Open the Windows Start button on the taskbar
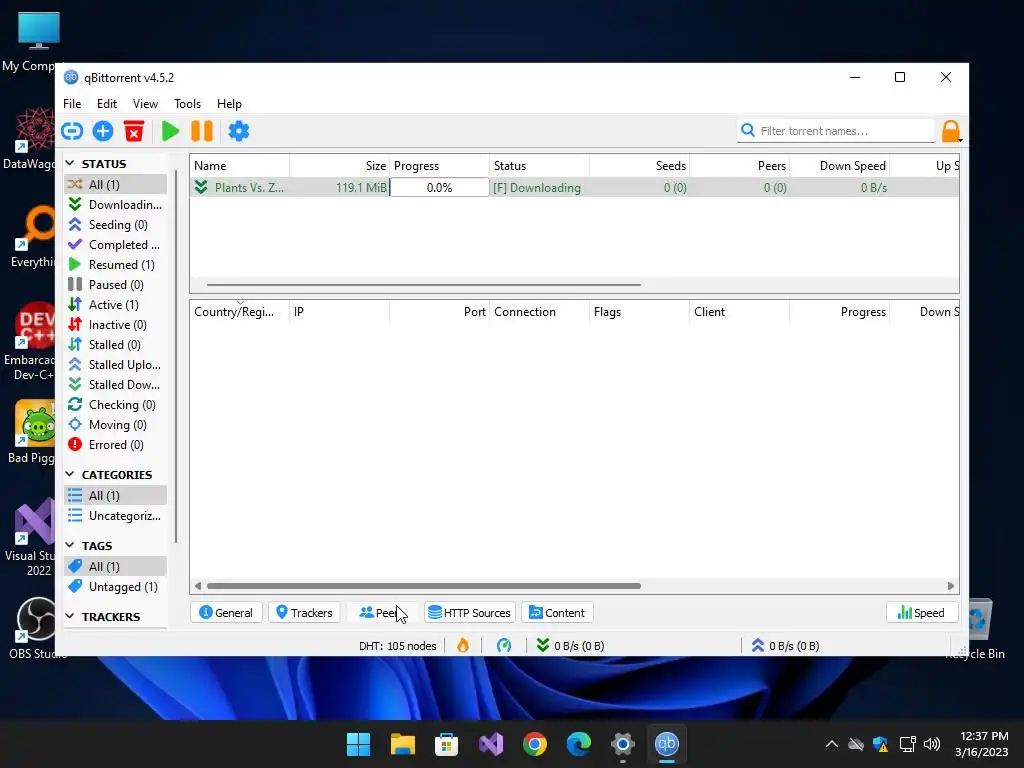1024x768 pixels. tap(359, 744)
